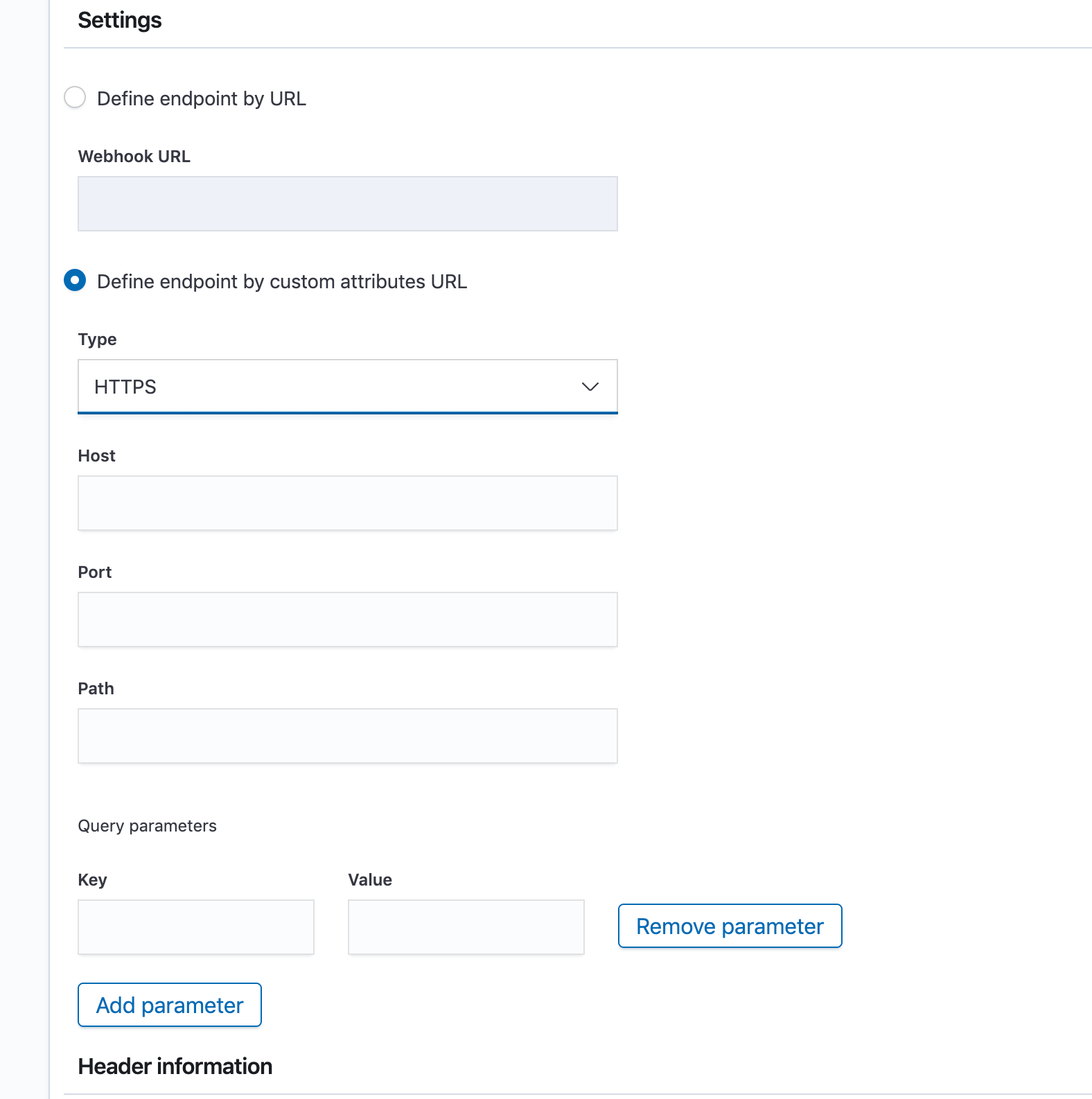
Task: Click the Settings section heading
Action: (x=119, y=21)
